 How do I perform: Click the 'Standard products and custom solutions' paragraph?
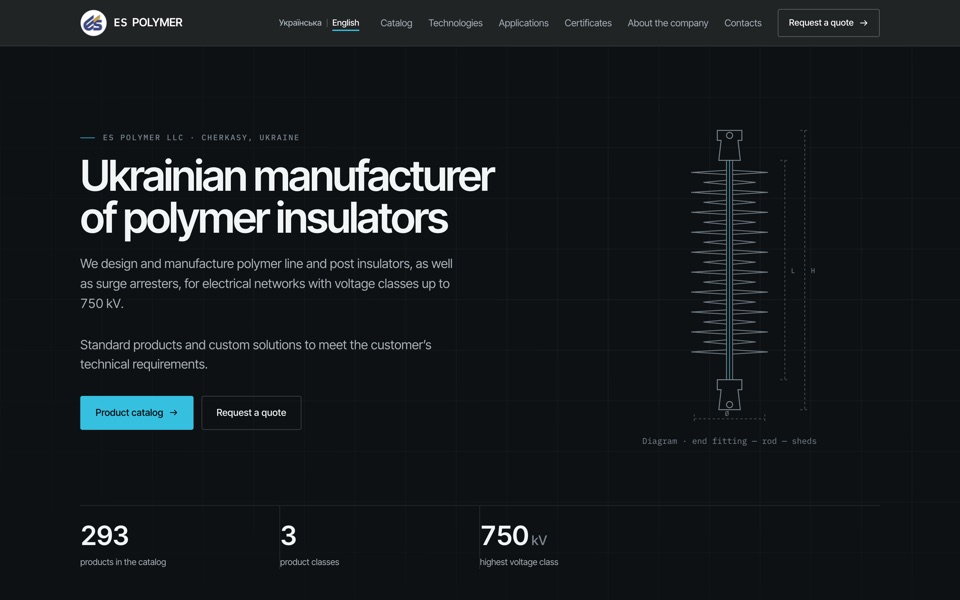point(256,354)
